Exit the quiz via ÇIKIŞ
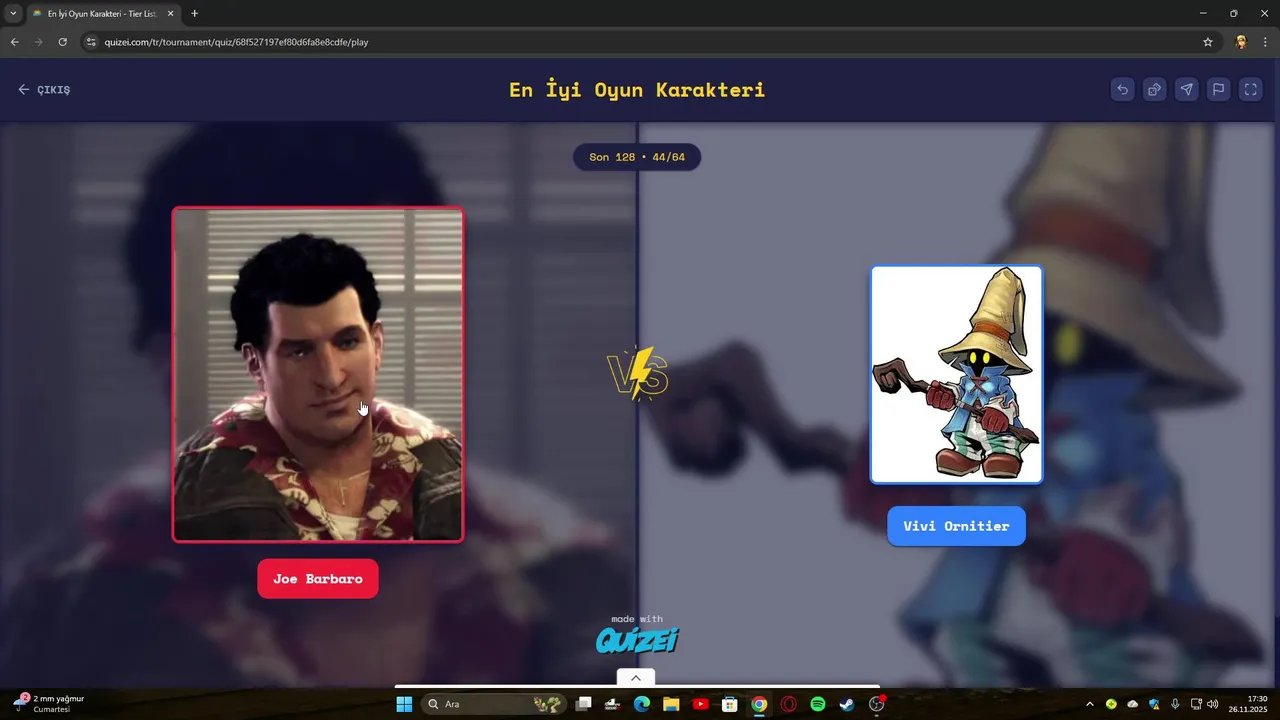Viewport: 1280px width, 720px height. coord(44,90)
